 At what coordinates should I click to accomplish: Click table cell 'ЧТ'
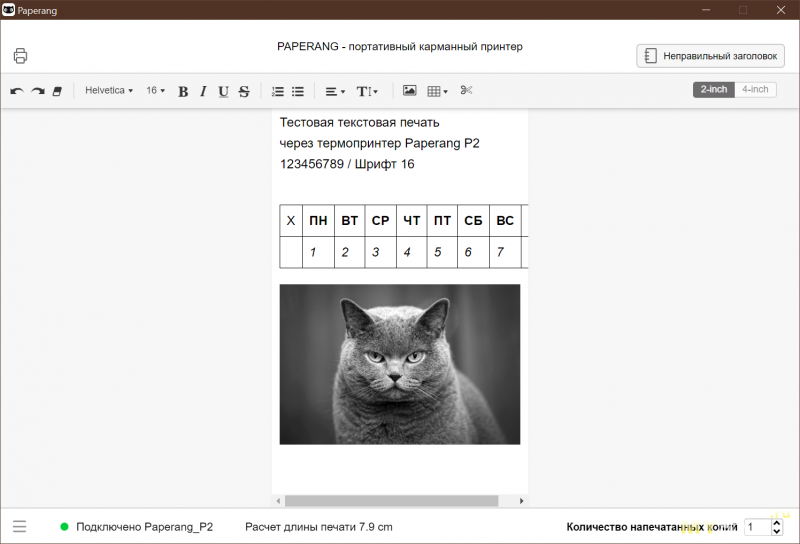click(412, 220)
